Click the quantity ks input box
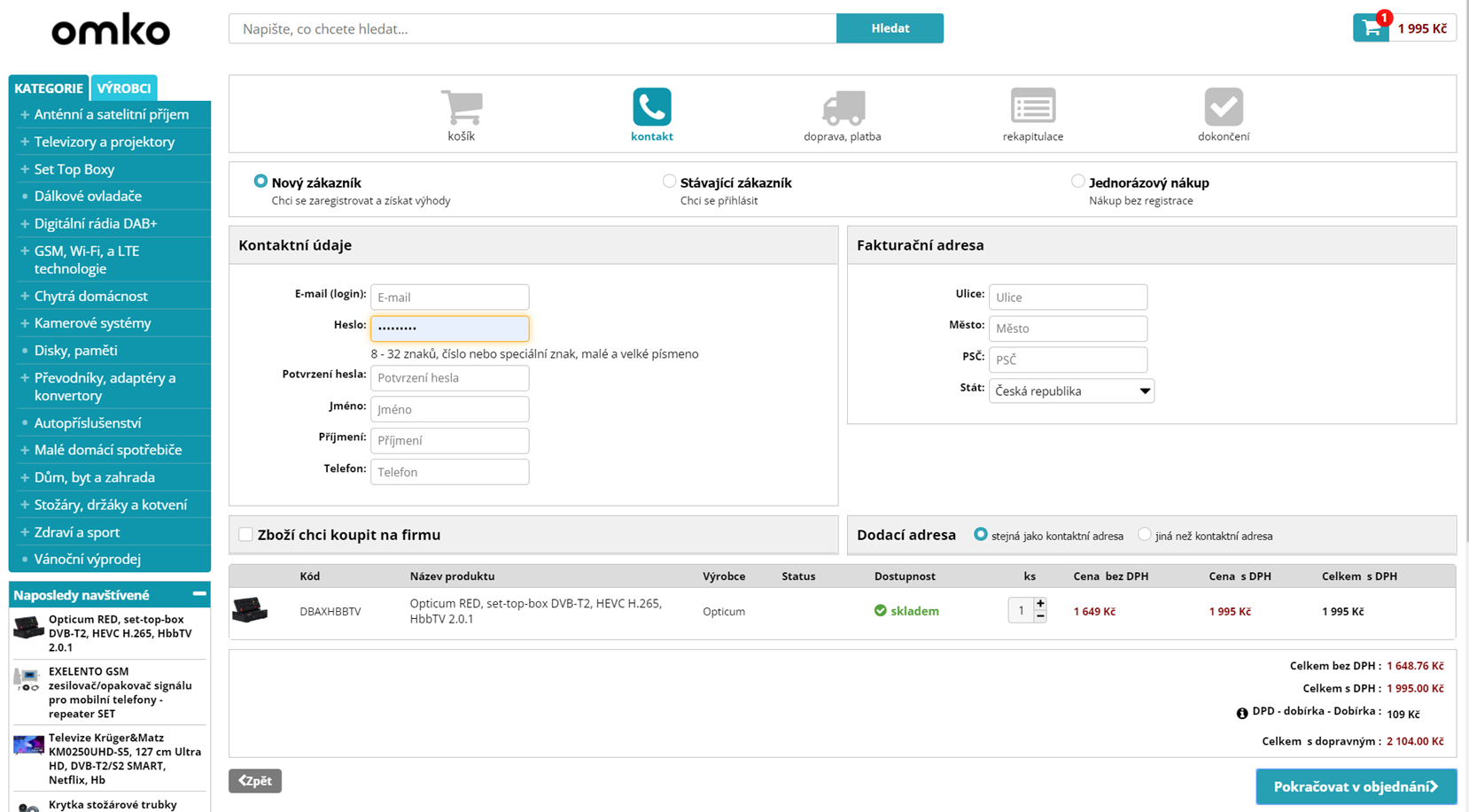 [1021, 610]
